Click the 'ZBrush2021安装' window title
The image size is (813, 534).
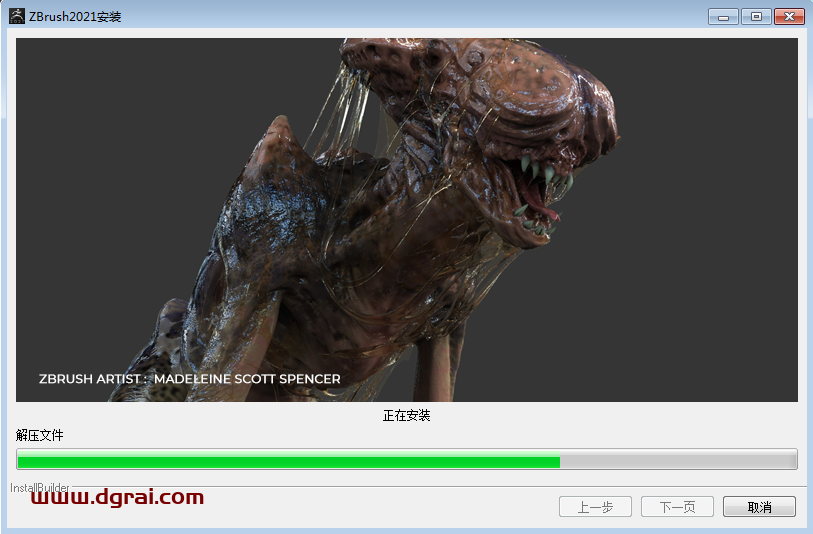75,17
